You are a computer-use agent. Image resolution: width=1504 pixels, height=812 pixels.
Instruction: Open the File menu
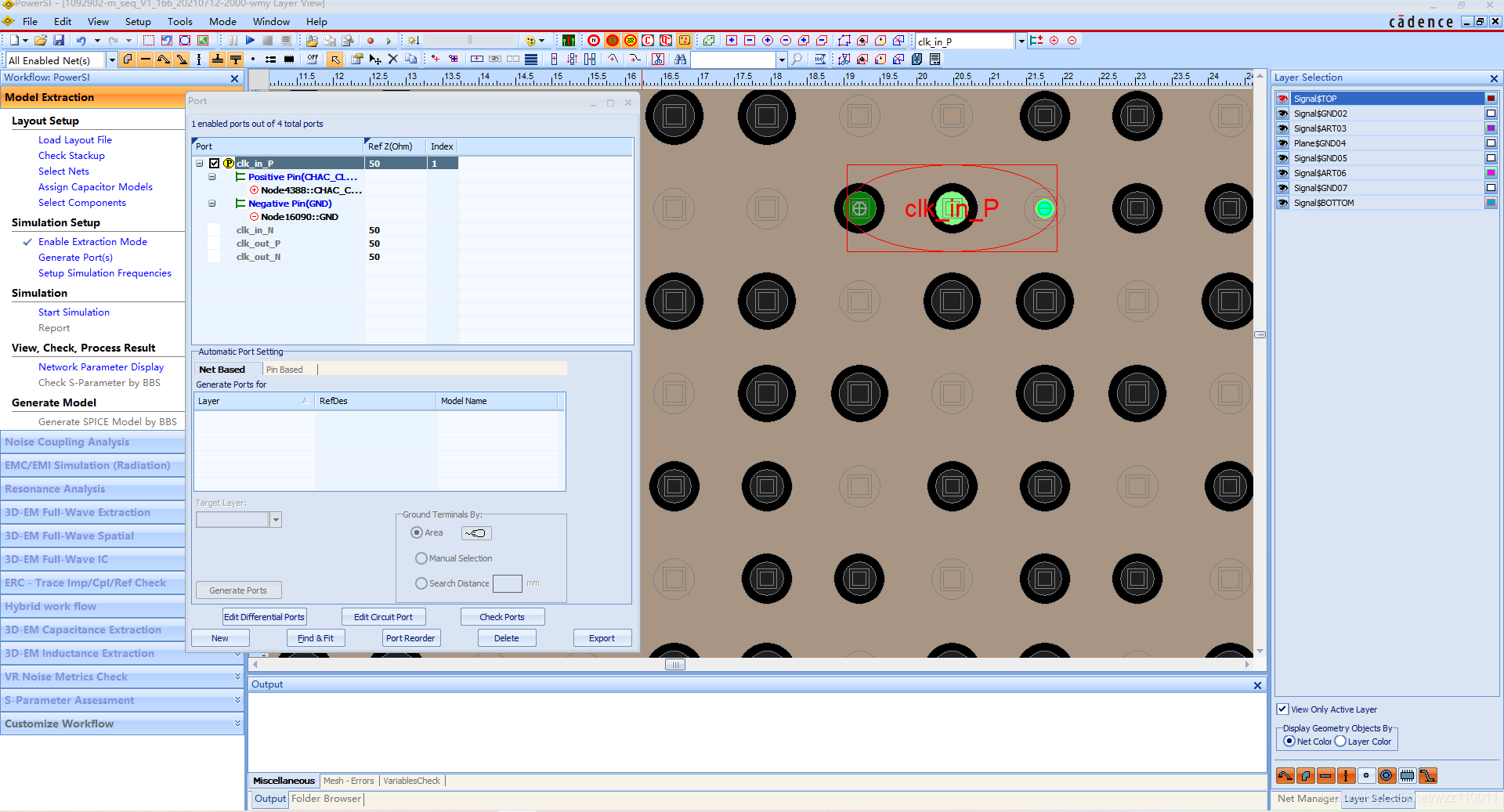30,22
